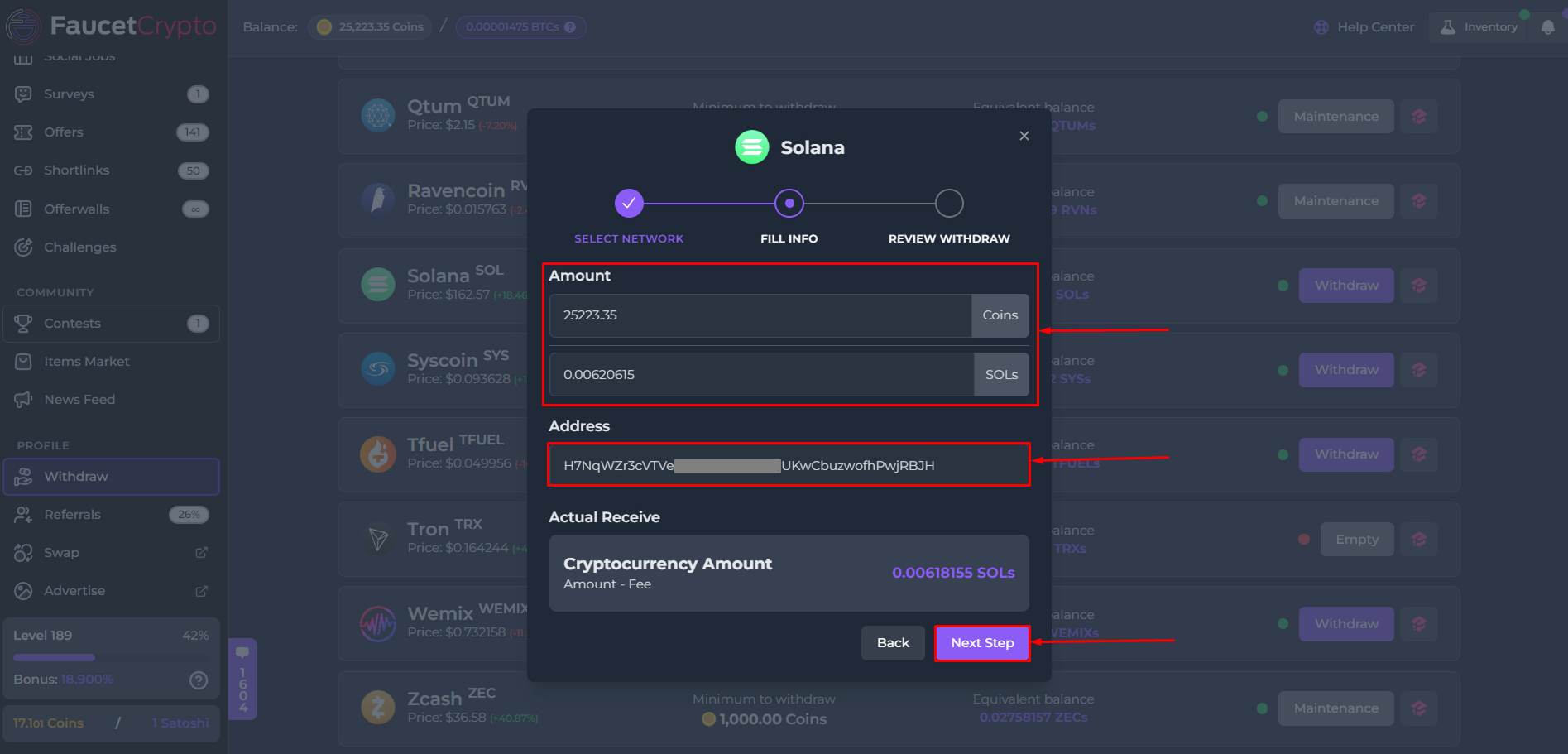Click the SOLs amount input field
The height and width of the screenshot is (754, 1568).
point(762,375)
